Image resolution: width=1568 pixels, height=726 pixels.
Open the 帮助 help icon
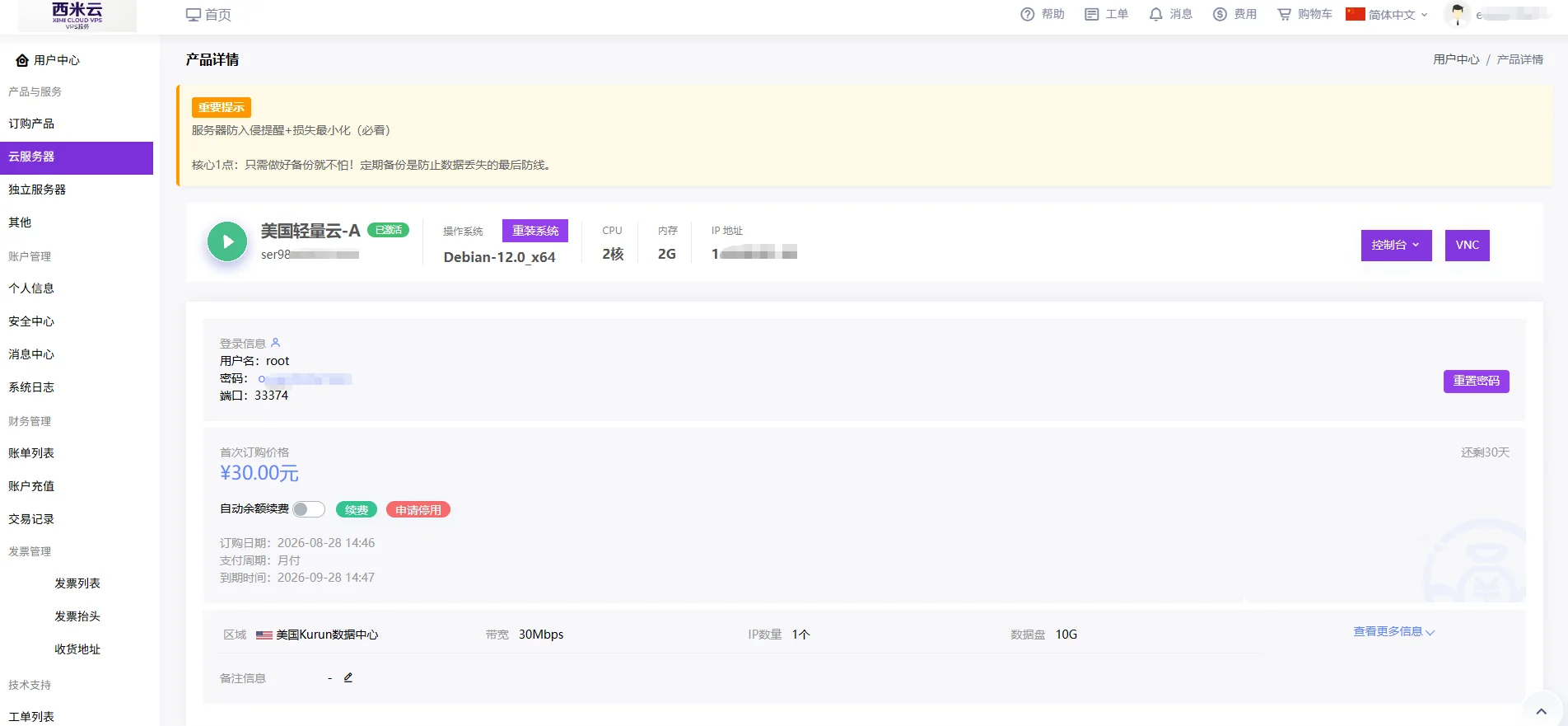pyautogui.click(x=1043, y=14)
